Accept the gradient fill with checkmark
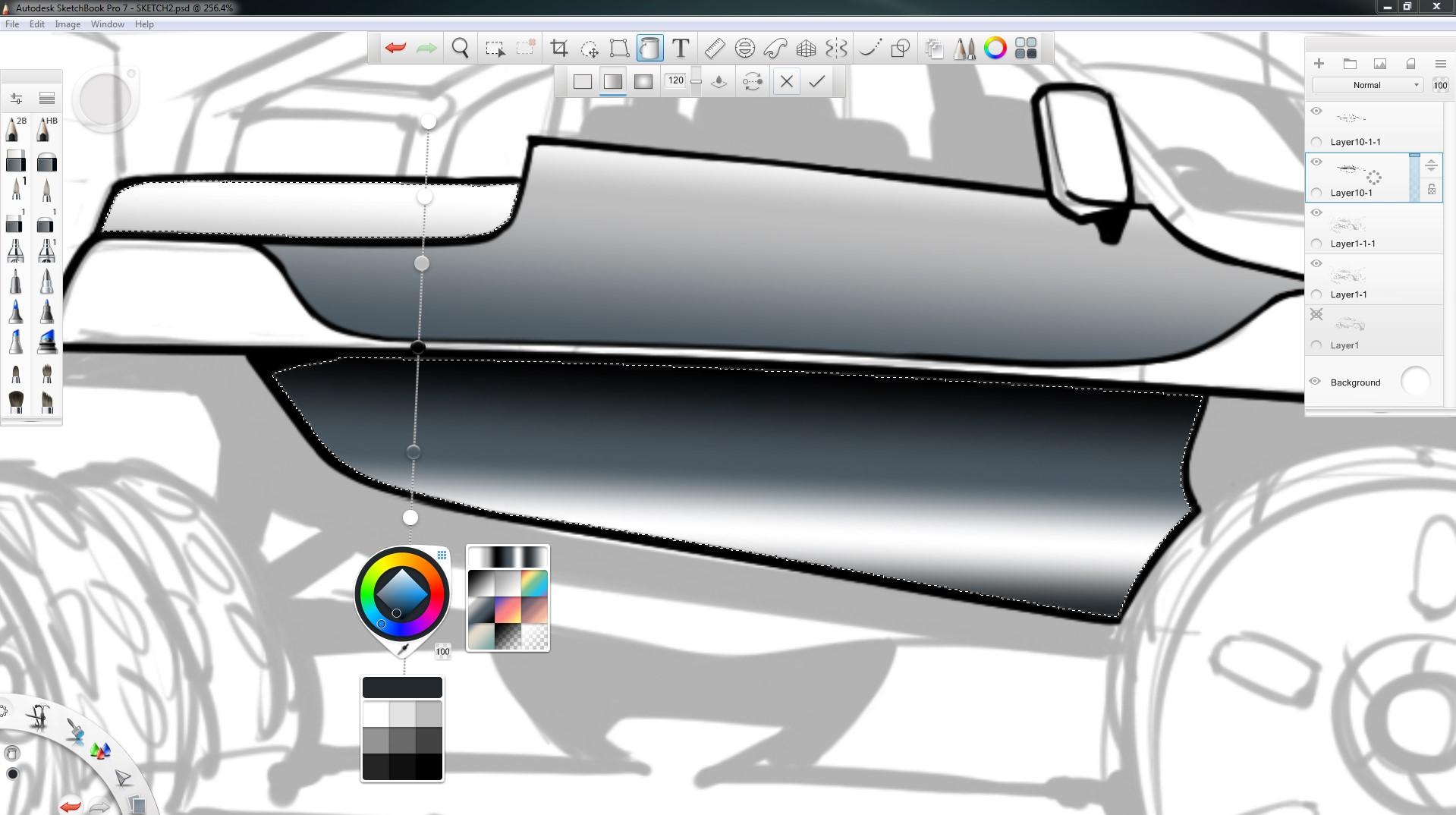1456x815 pixels. [x=816, y=81]
